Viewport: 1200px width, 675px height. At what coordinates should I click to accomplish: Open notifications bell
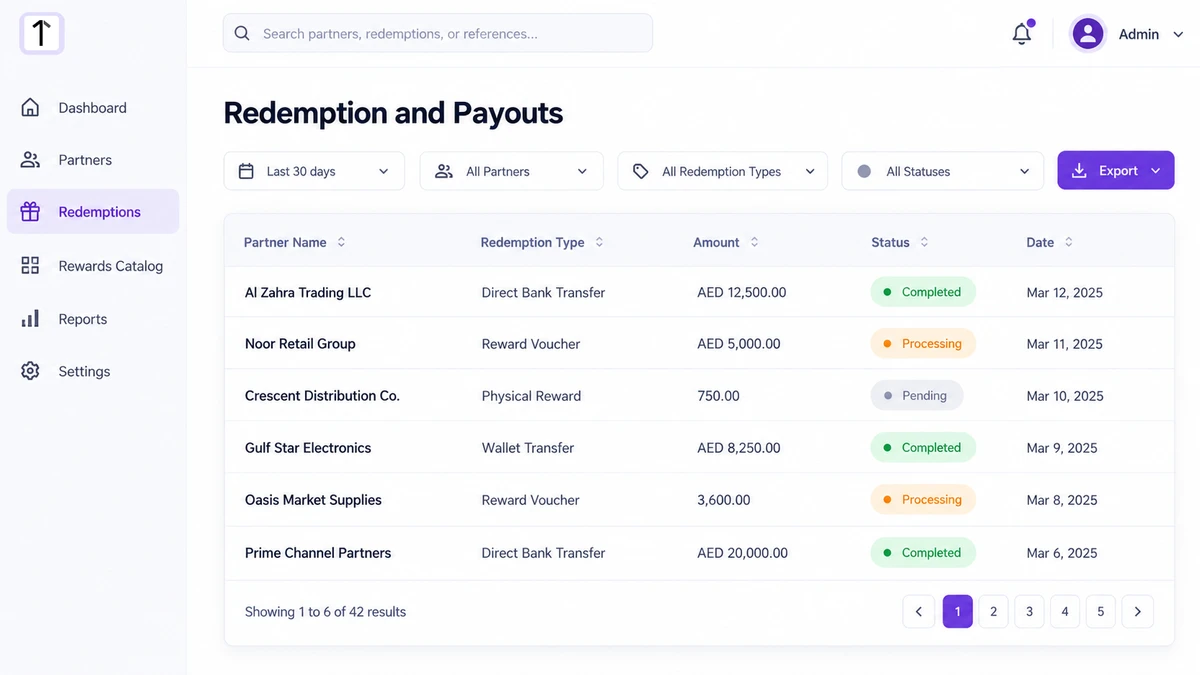[1022, 33]
